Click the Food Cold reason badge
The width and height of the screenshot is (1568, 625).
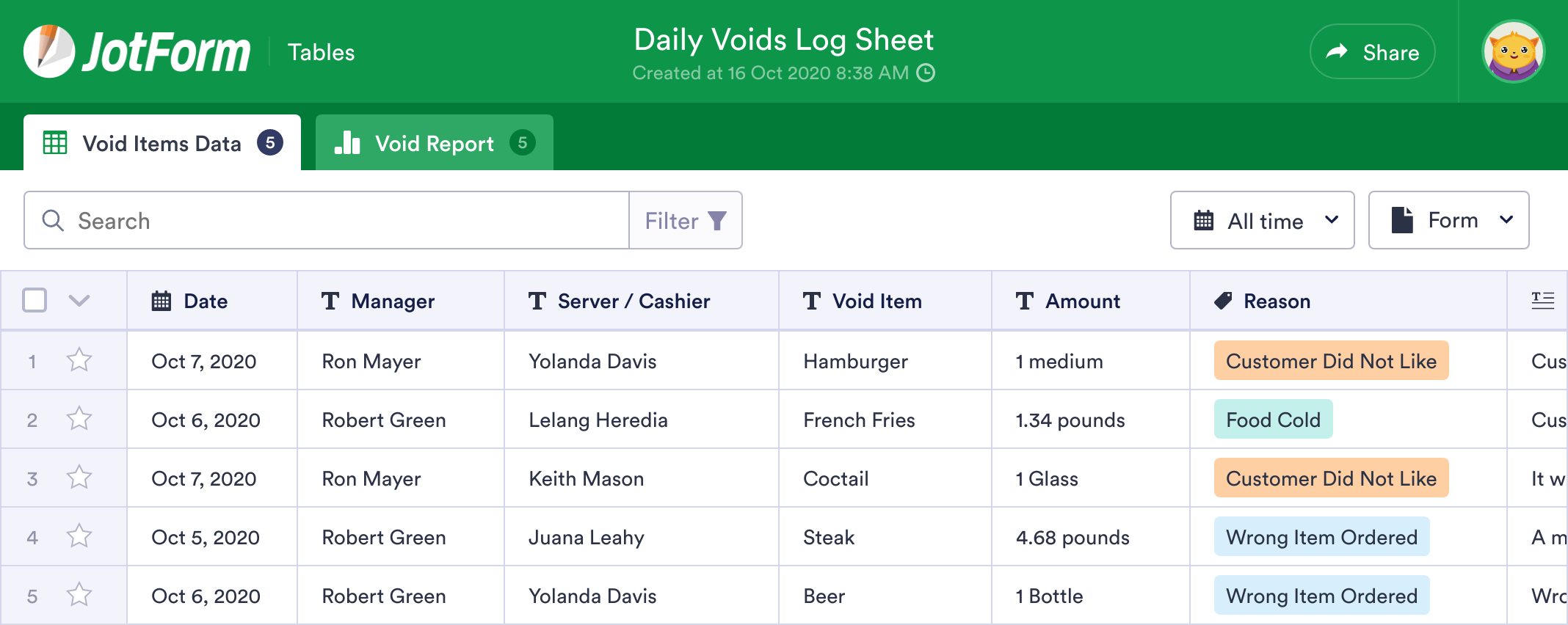pyautogui.click(x=1273, y=420)
